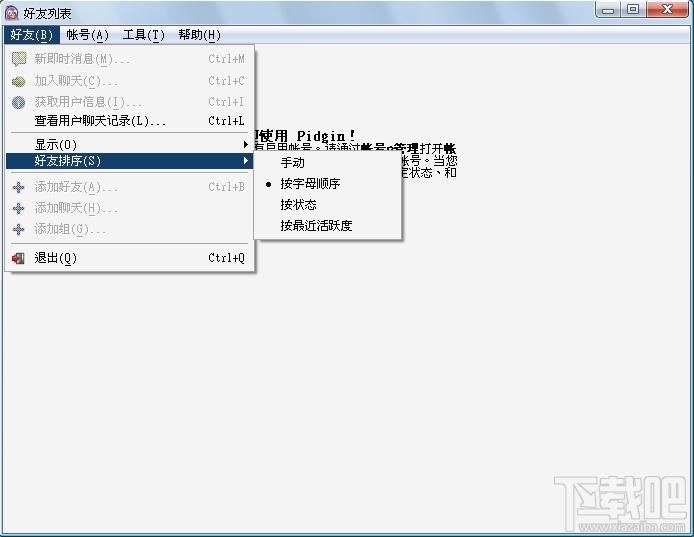Viewport: 694px width, 537px height.
Task: Click the Pidgin logo in the title bar
Action: (12, 13)
